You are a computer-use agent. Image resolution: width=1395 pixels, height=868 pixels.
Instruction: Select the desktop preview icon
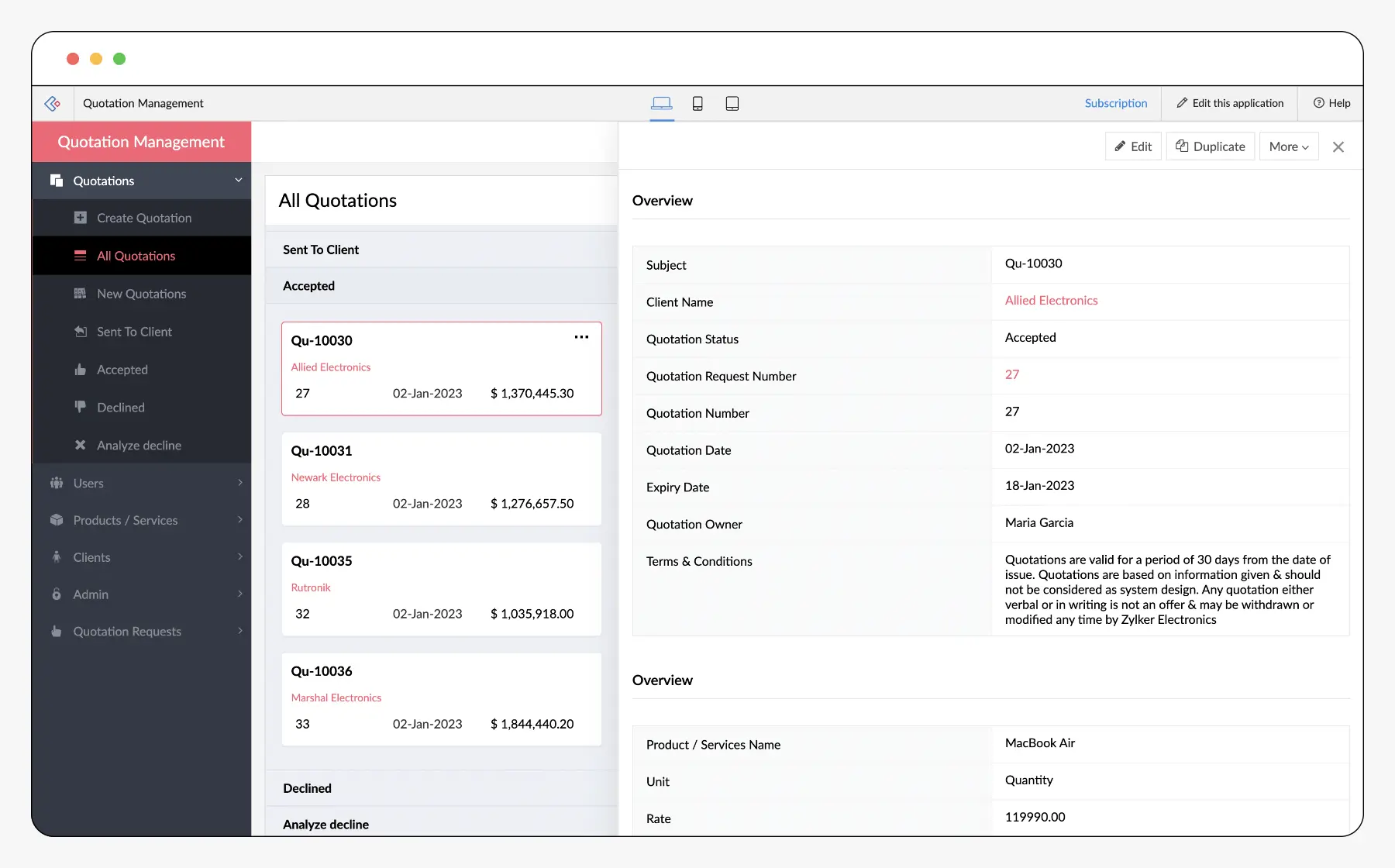click(661, 103)
